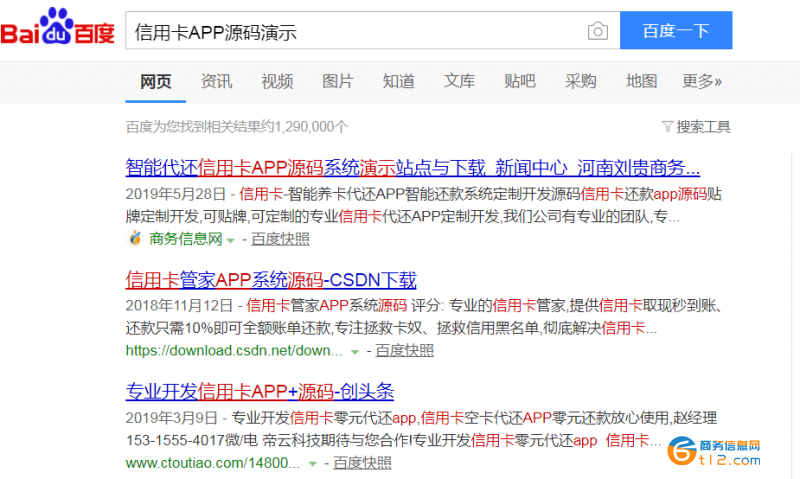
Task: Go to the 文库 tab
Action: [x=459, y=81]
